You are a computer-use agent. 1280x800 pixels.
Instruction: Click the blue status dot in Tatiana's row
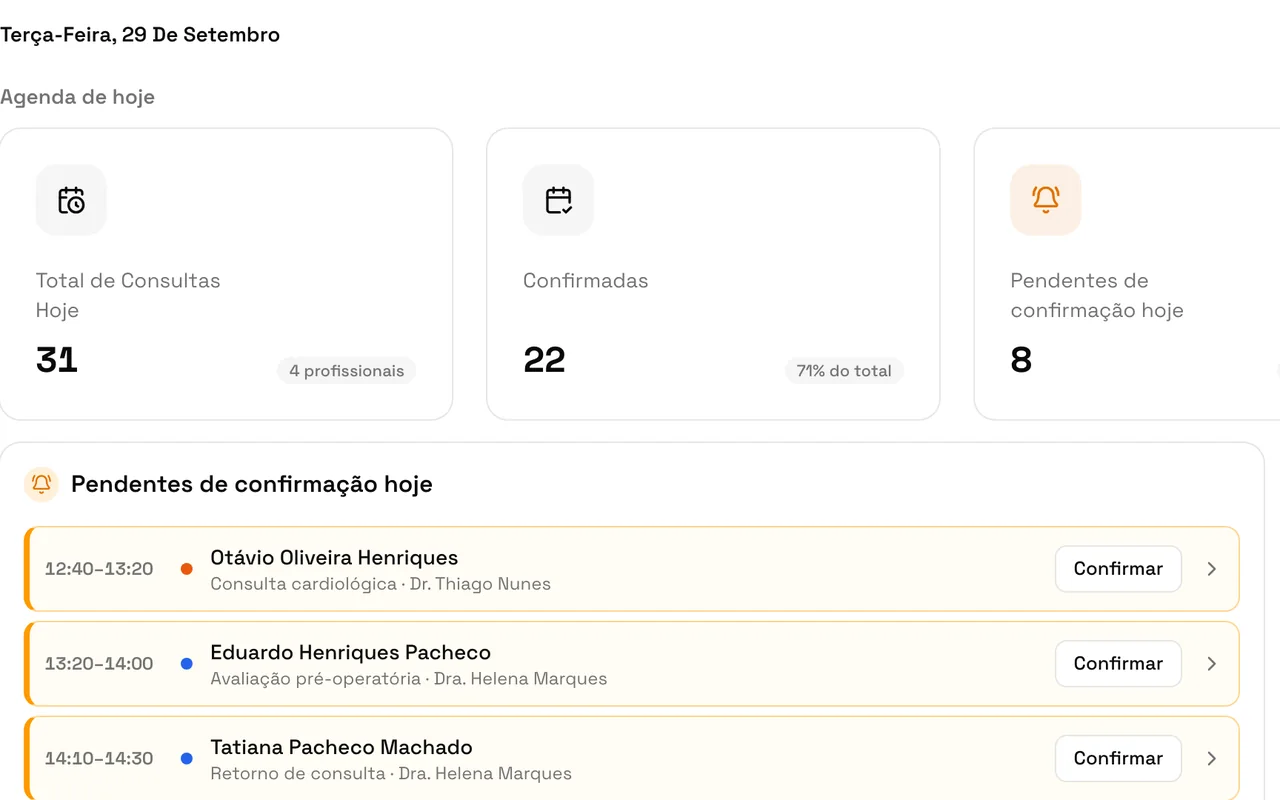[x=186, y=759]
